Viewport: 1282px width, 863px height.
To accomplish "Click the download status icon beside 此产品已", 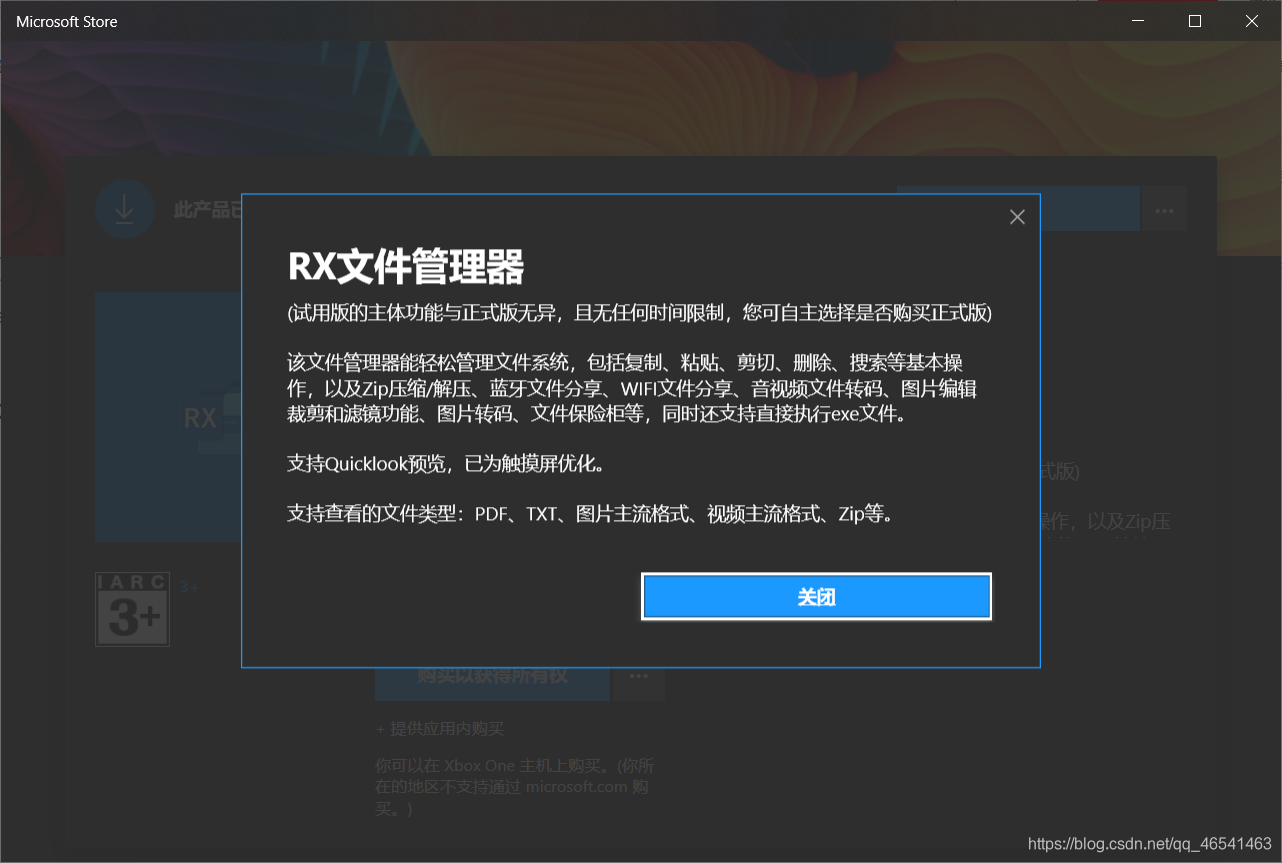I will [124, 208].
